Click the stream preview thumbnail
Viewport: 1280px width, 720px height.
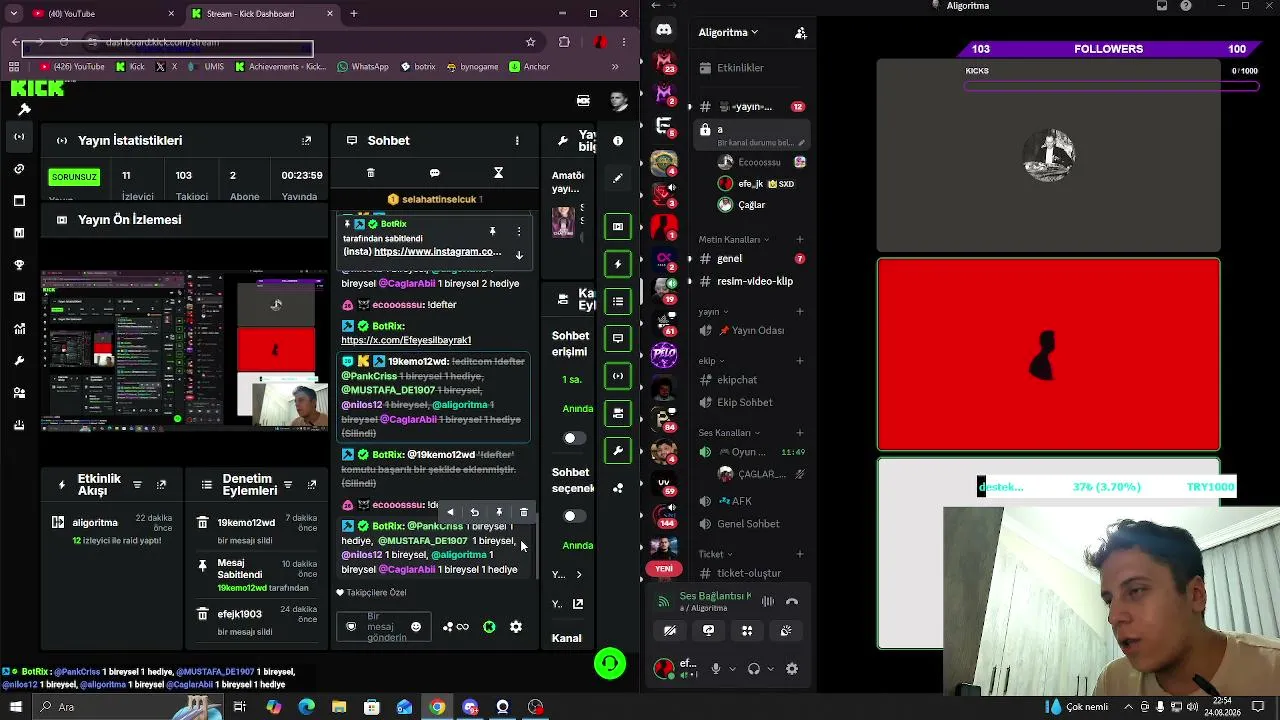[x=184, y=352]
